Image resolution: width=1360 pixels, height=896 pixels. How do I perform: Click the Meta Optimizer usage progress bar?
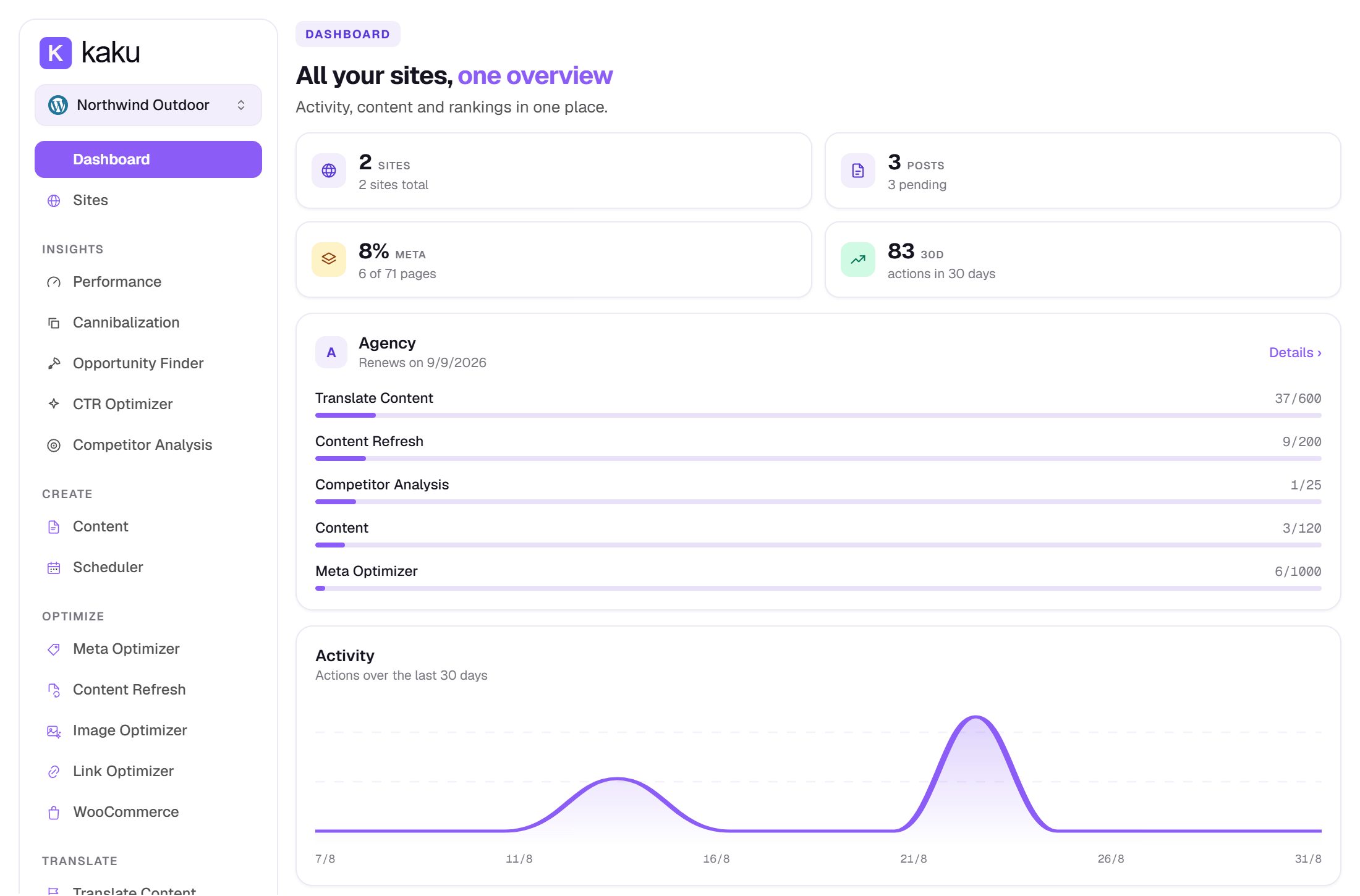(x=818, y=588)
